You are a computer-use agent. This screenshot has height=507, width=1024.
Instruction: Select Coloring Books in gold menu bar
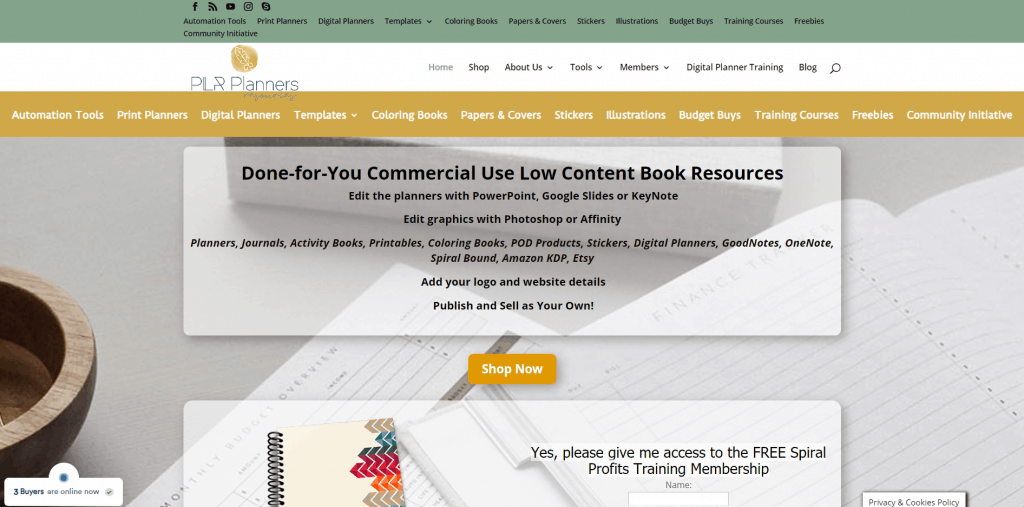409,115
